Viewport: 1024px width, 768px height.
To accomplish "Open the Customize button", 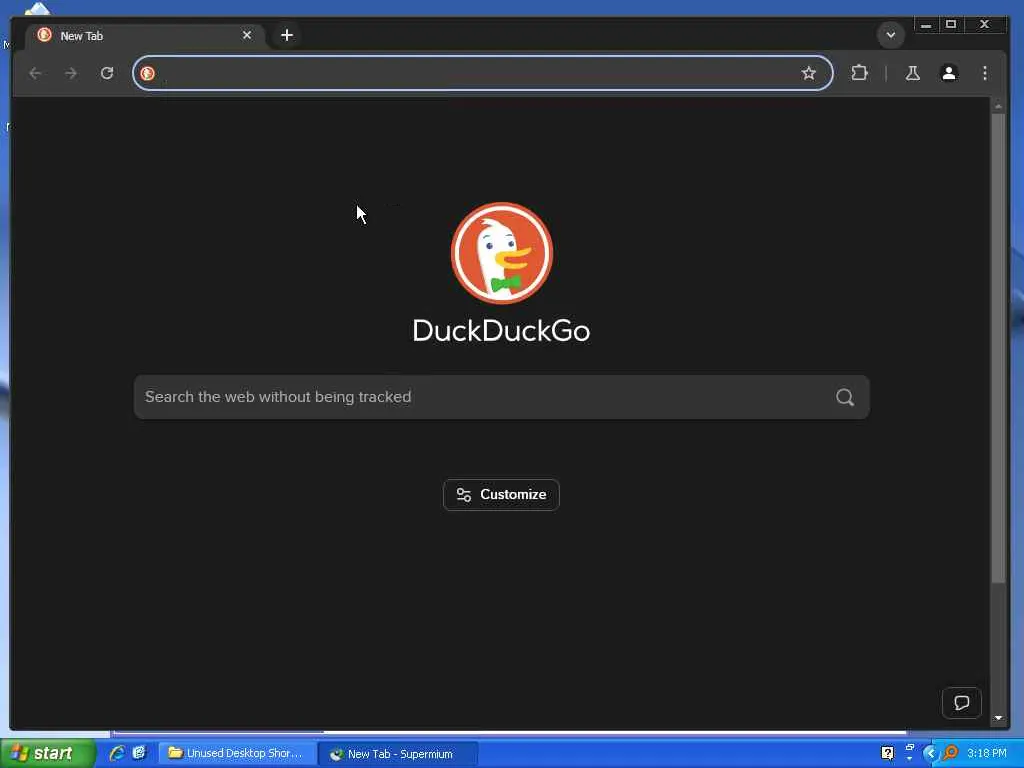I will point(502,495).
